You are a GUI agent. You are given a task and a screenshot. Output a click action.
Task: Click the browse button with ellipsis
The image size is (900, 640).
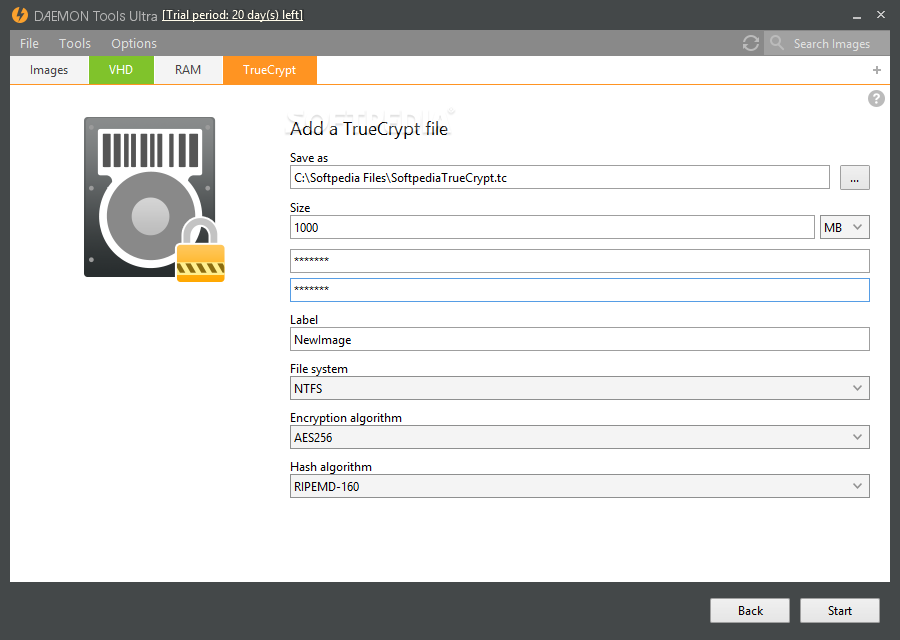click(855, 177)
